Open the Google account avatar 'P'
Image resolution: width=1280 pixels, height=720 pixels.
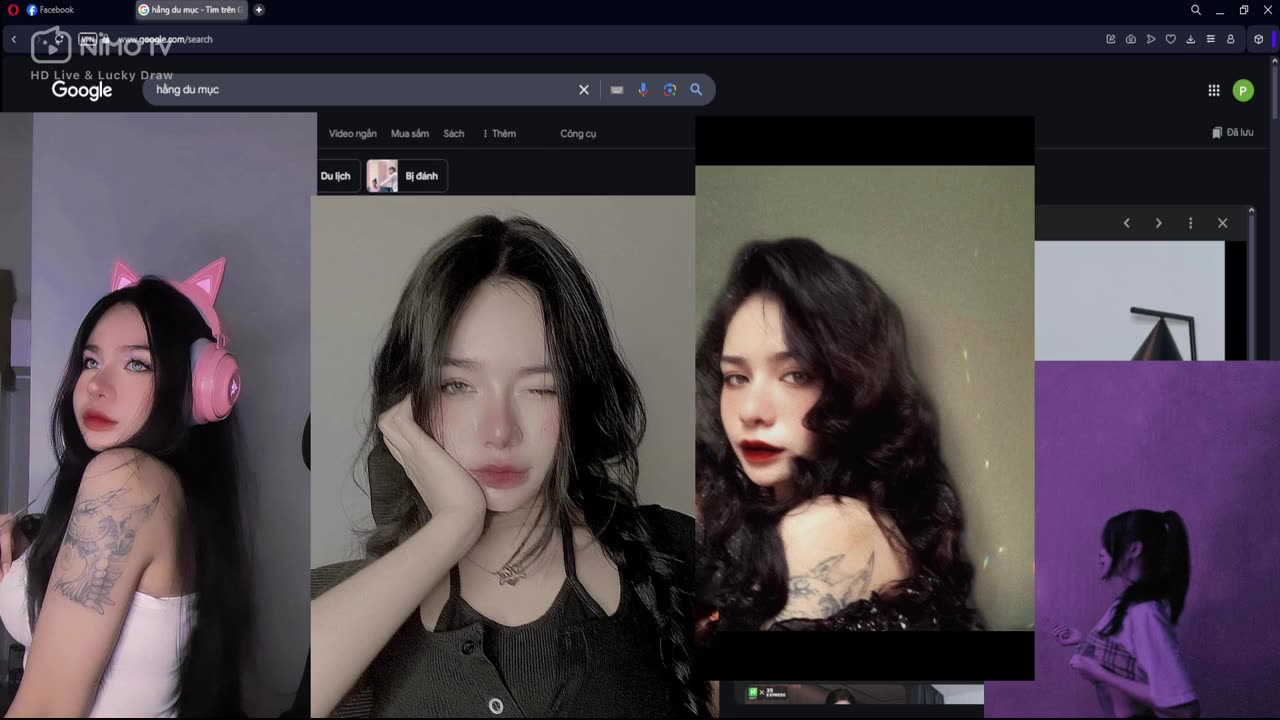pos(1243,91)
